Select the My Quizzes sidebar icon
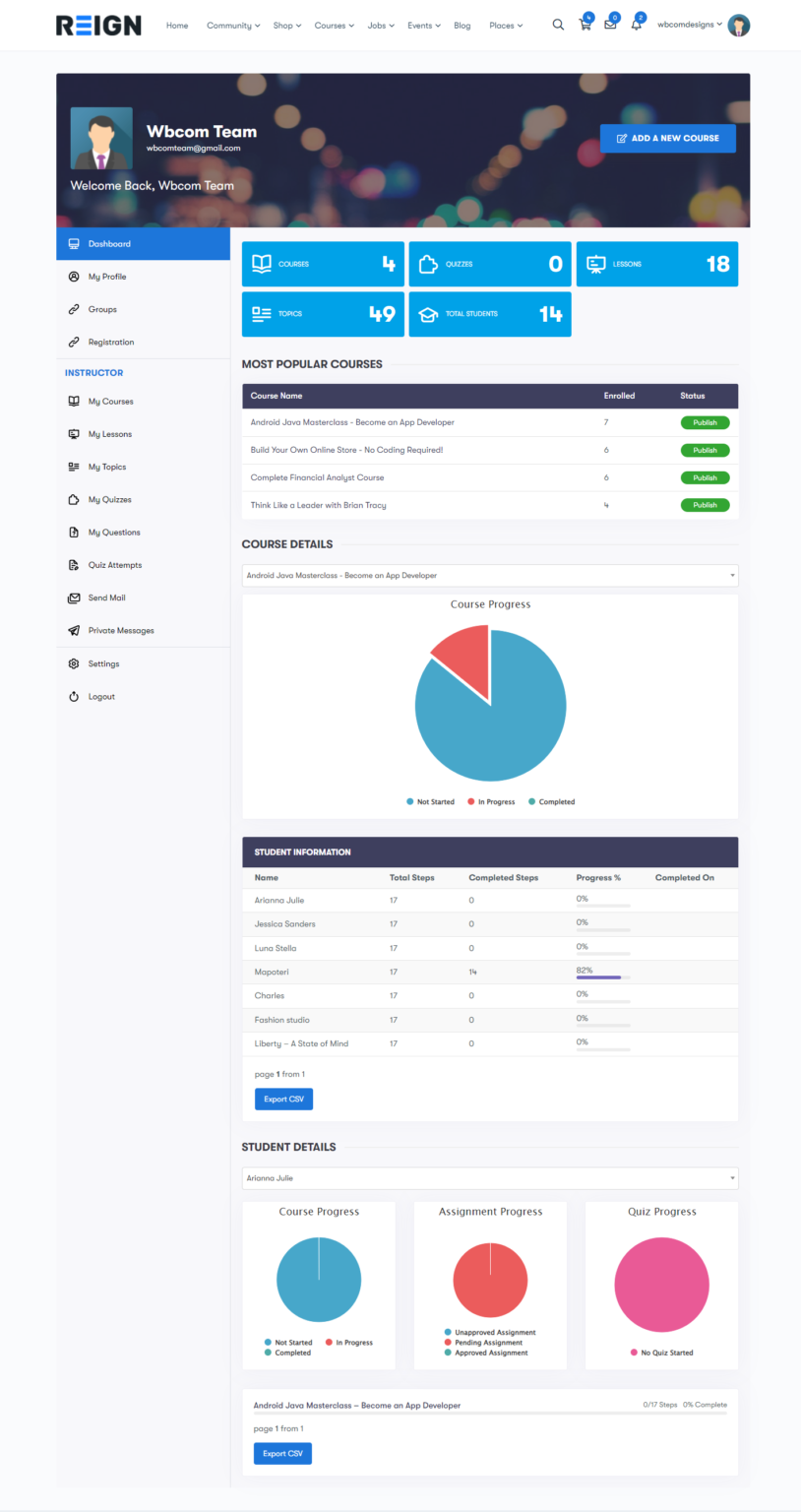Screen dimensions: 801x1512 click(73, 499)
